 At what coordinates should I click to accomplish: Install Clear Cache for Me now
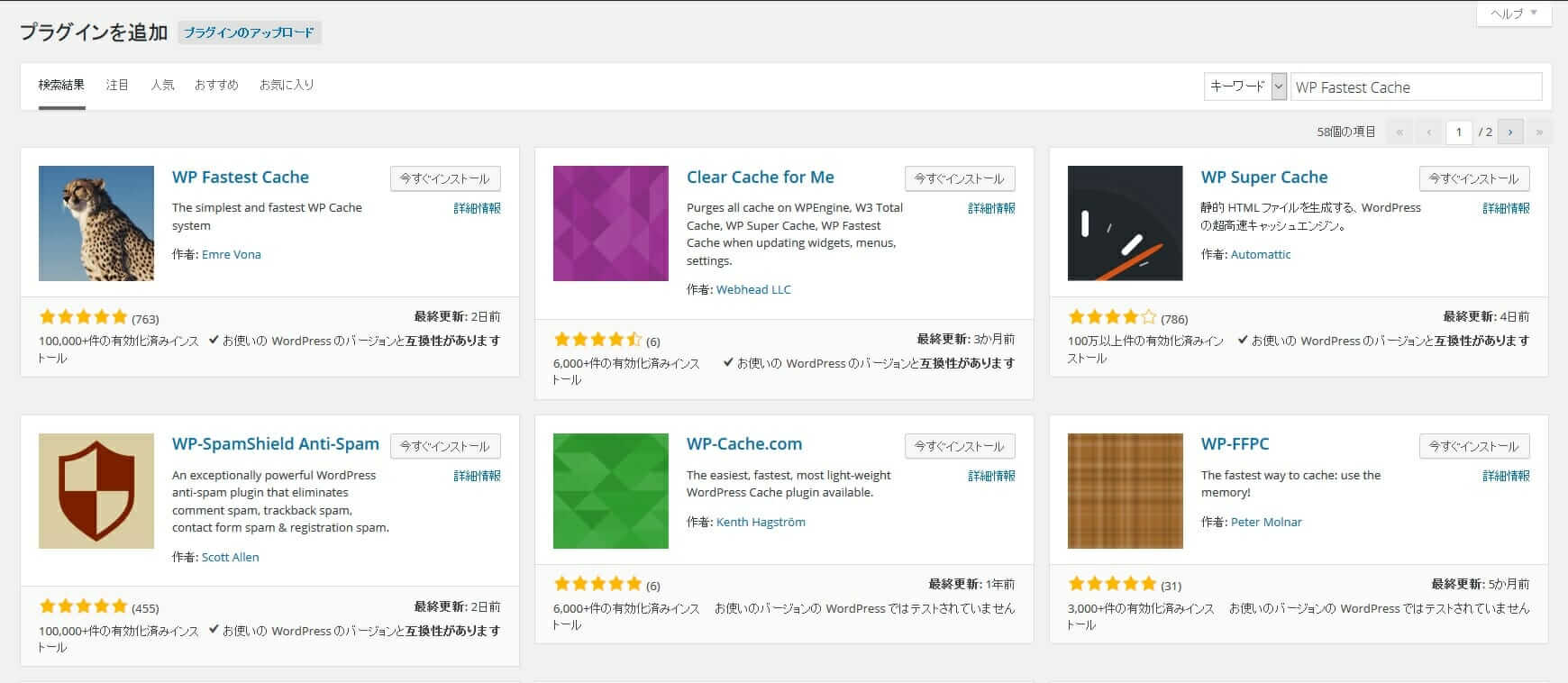(x=960, y=178)
